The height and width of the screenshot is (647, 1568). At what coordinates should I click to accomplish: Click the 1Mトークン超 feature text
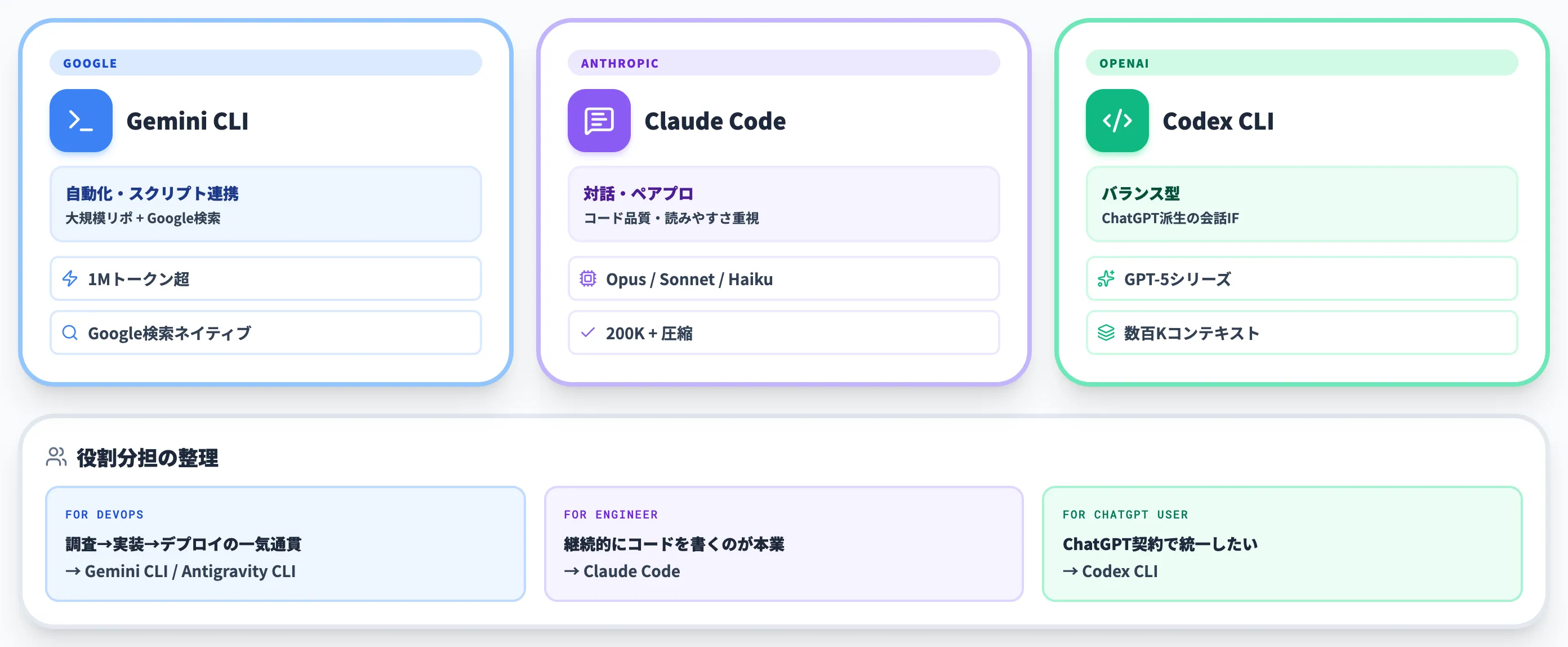(x=139, y=279)
